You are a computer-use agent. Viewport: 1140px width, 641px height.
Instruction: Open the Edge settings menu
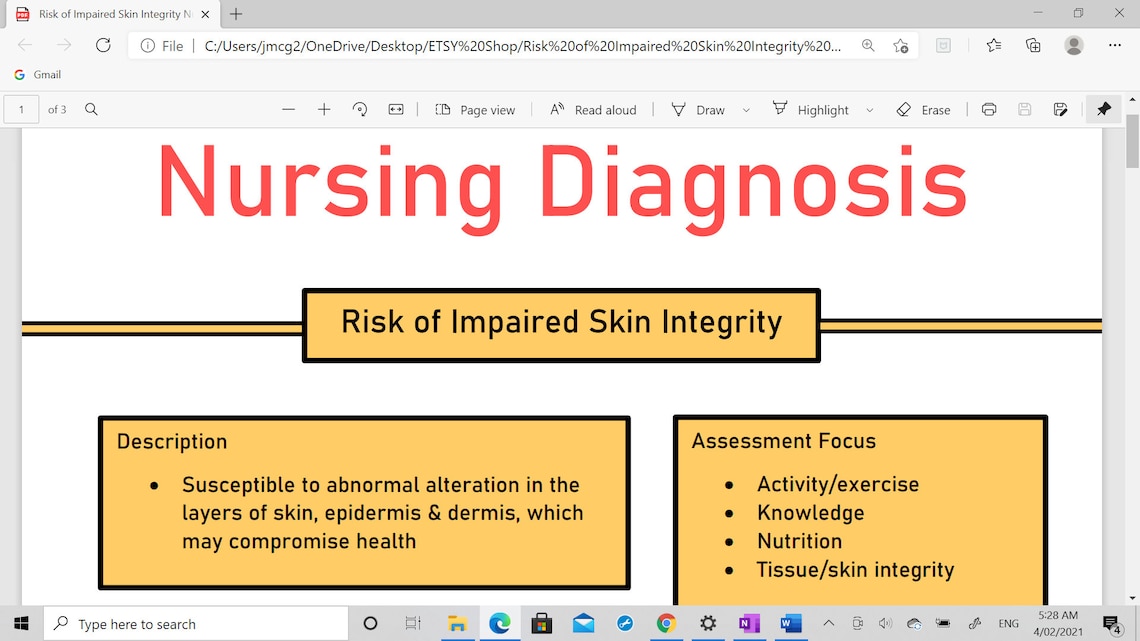(x=1114, y=45)
